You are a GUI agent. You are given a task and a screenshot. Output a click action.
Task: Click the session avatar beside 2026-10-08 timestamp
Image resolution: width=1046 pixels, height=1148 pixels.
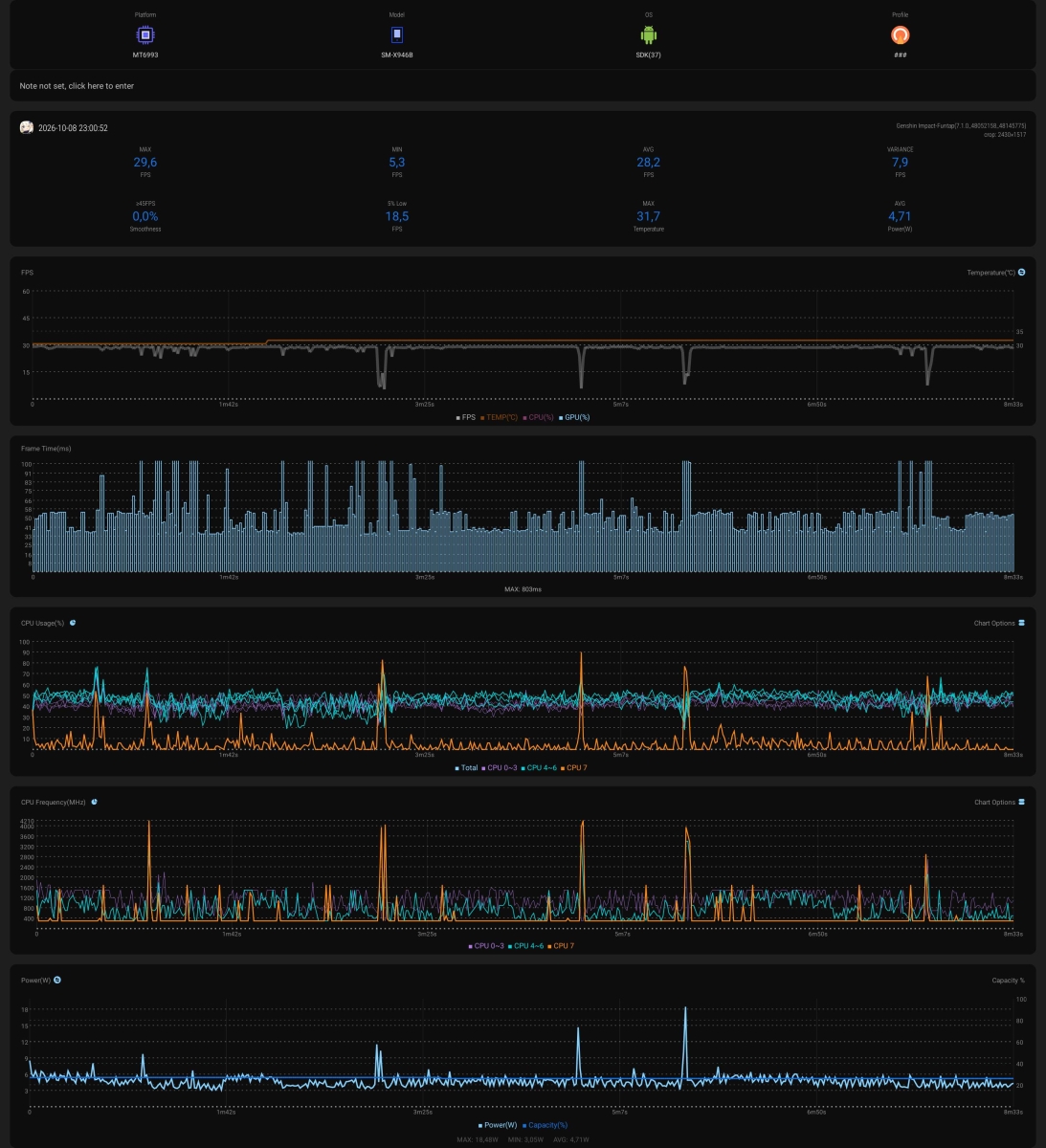click(x=27, y=127)
